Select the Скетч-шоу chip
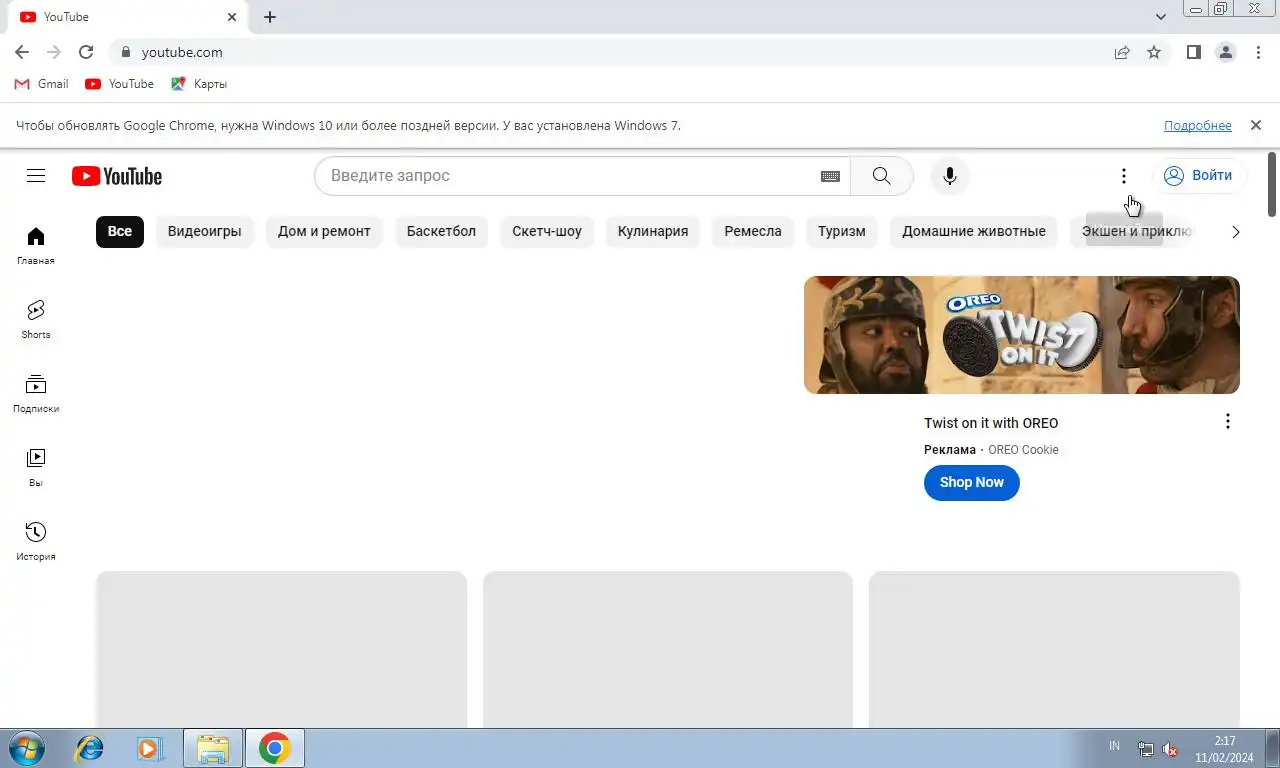 pyautogui.click(x=547, y=231)
